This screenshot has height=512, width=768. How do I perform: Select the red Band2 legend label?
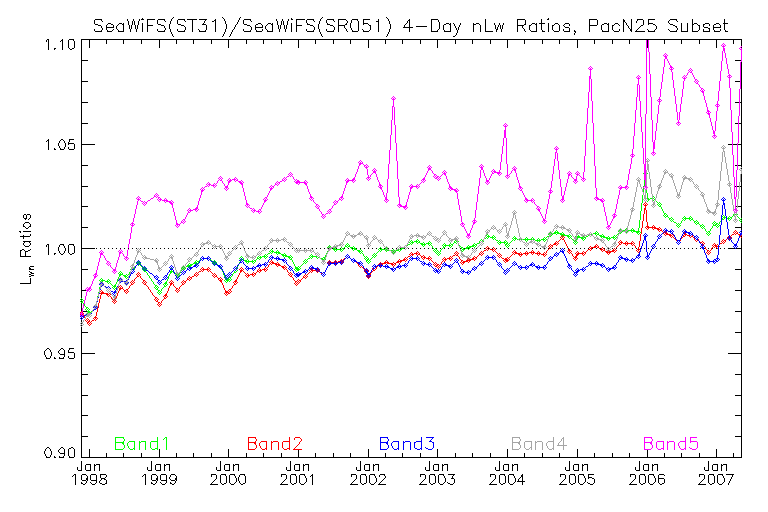(x=275, y=444)
